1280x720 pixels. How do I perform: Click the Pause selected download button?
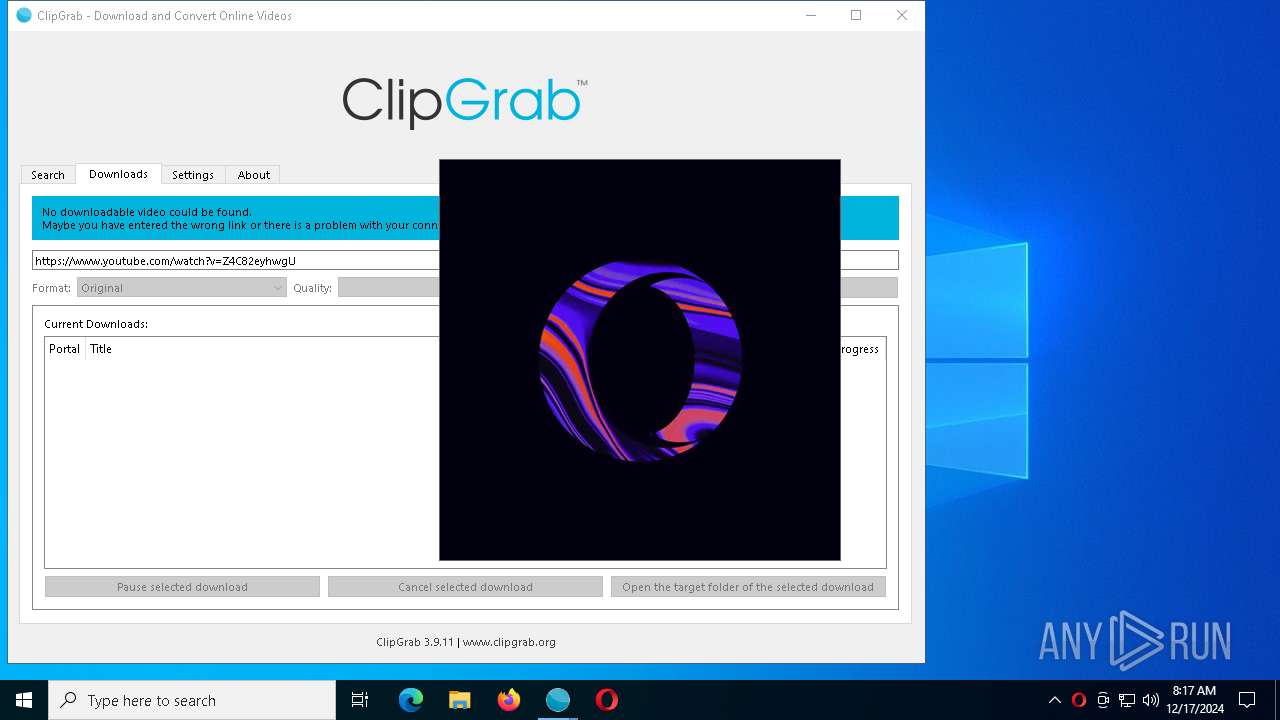point(182,587)
